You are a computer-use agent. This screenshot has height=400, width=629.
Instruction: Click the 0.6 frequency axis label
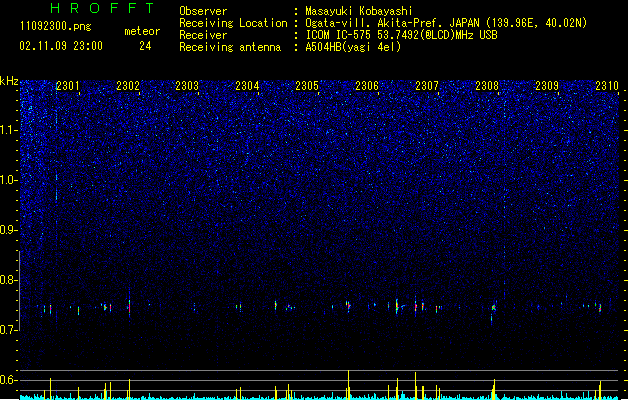[8, 380]
